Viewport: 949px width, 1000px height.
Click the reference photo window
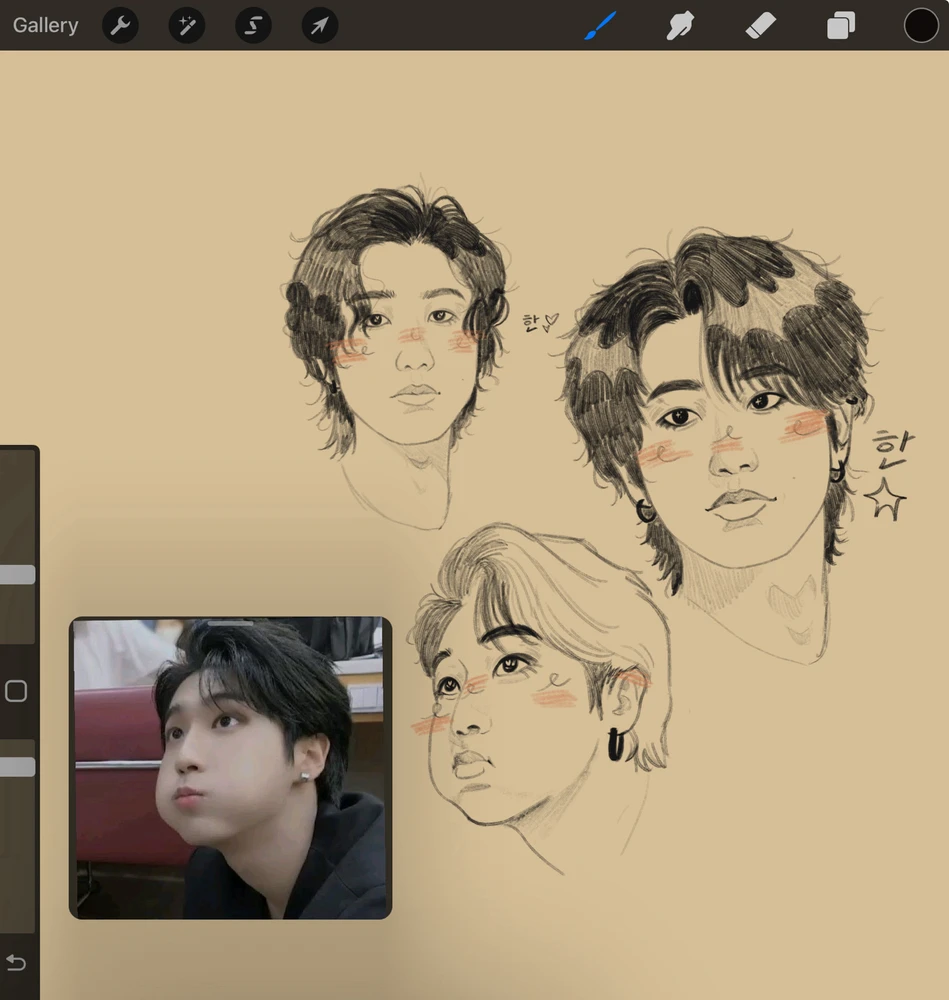(230, 770)
